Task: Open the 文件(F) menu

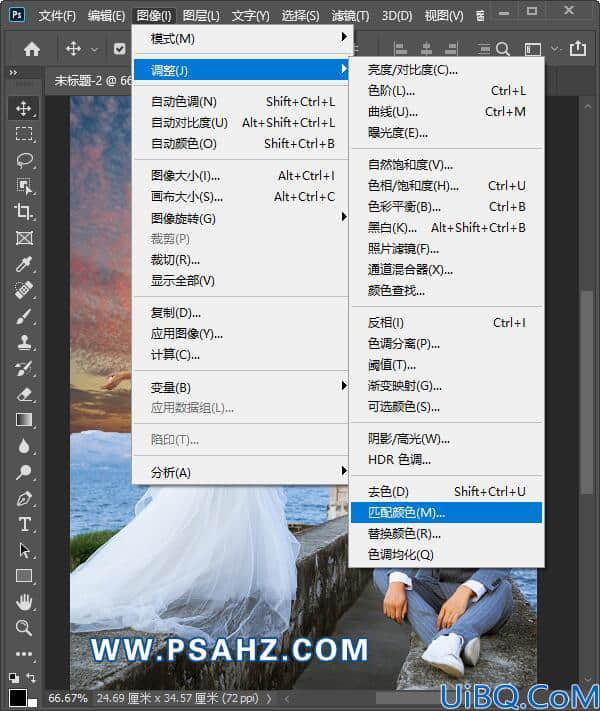Action: (x=57, y=16)
